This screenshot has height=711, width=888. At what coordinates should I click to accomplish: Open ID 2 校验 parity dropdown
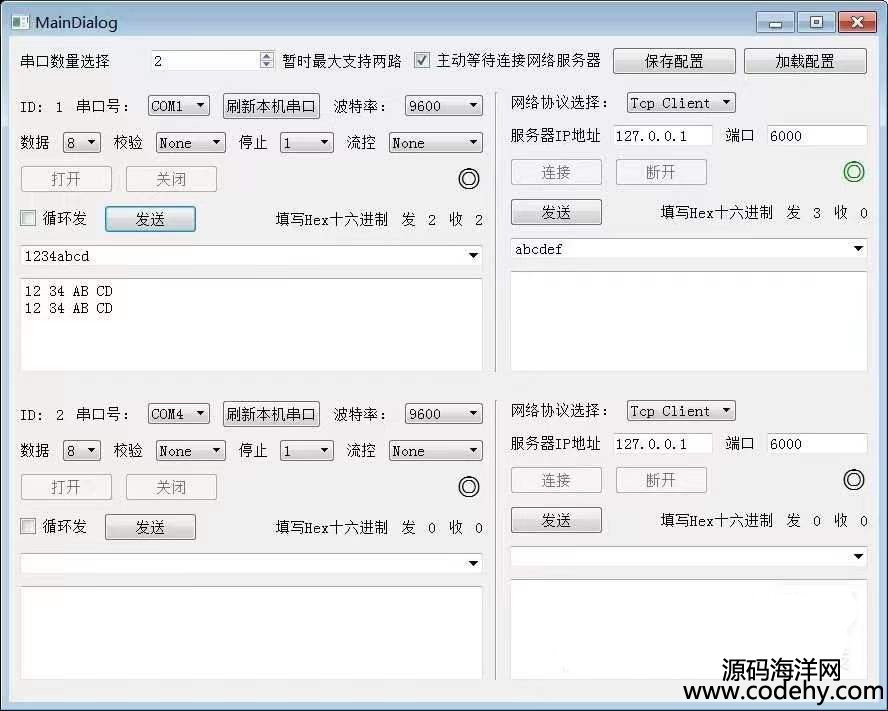click(x=190, y=451)
